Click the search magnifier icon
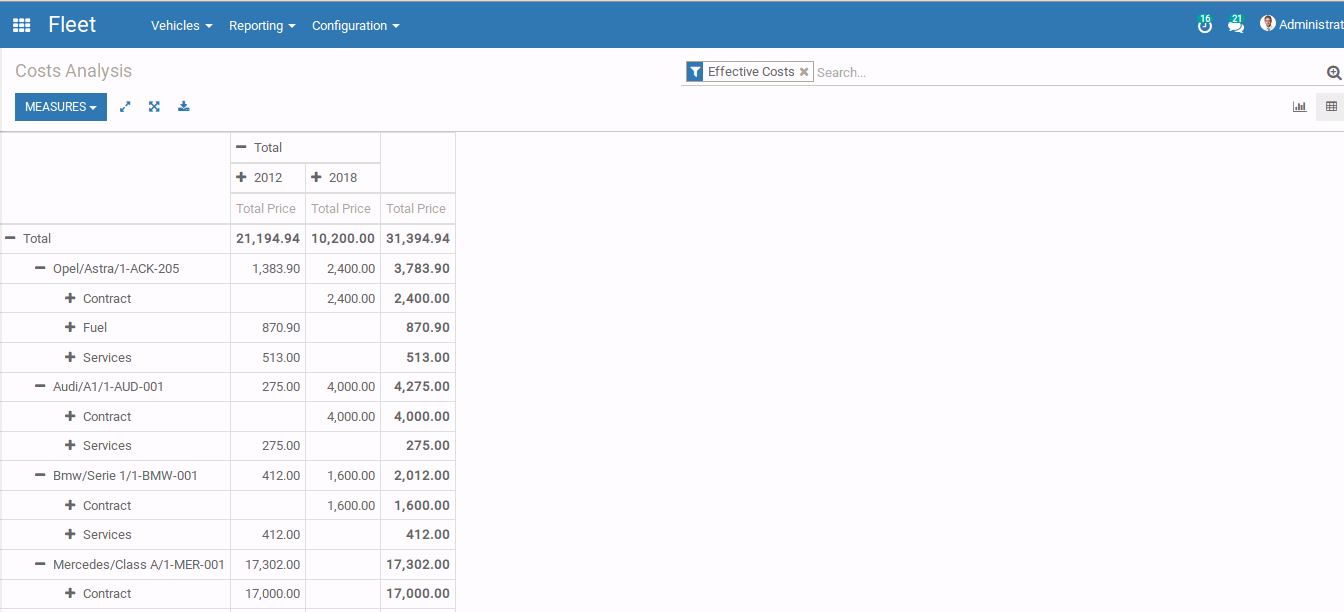The height and width of the screenshot is (612, 1344). coord(1334,72)
